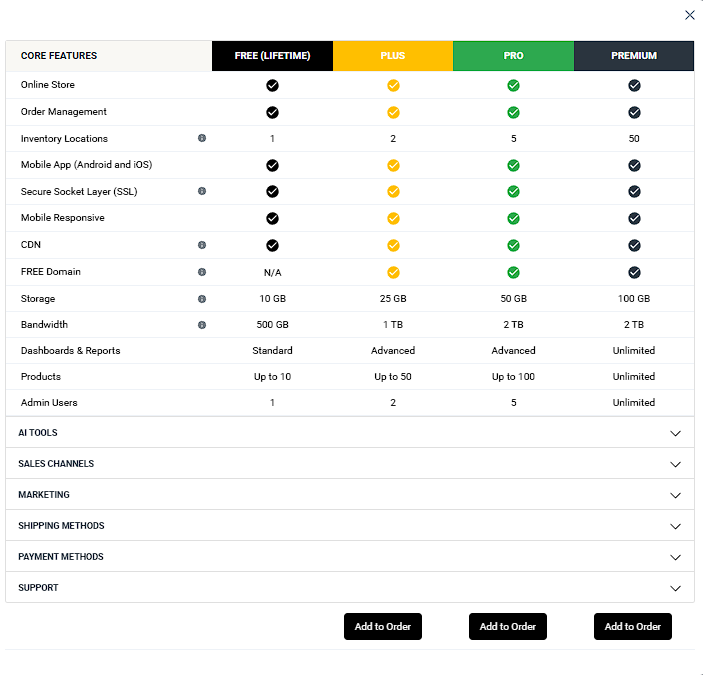Select the Premium plan column header
703x675 pixels.
pyautogui.click(x=634, y=56)
